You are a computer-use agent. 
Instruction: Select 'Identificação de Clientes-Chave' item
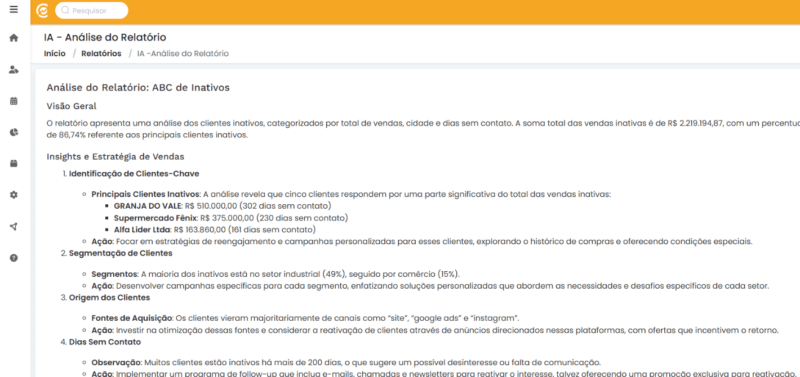coord(134,173)
